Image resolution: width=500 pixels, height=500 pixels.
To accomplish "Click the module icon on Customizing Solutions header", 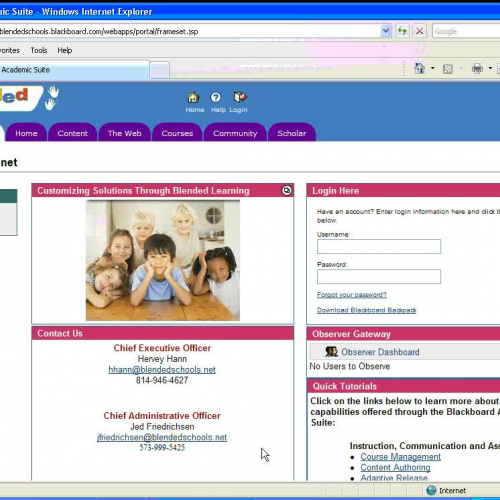I will point(287,190).
